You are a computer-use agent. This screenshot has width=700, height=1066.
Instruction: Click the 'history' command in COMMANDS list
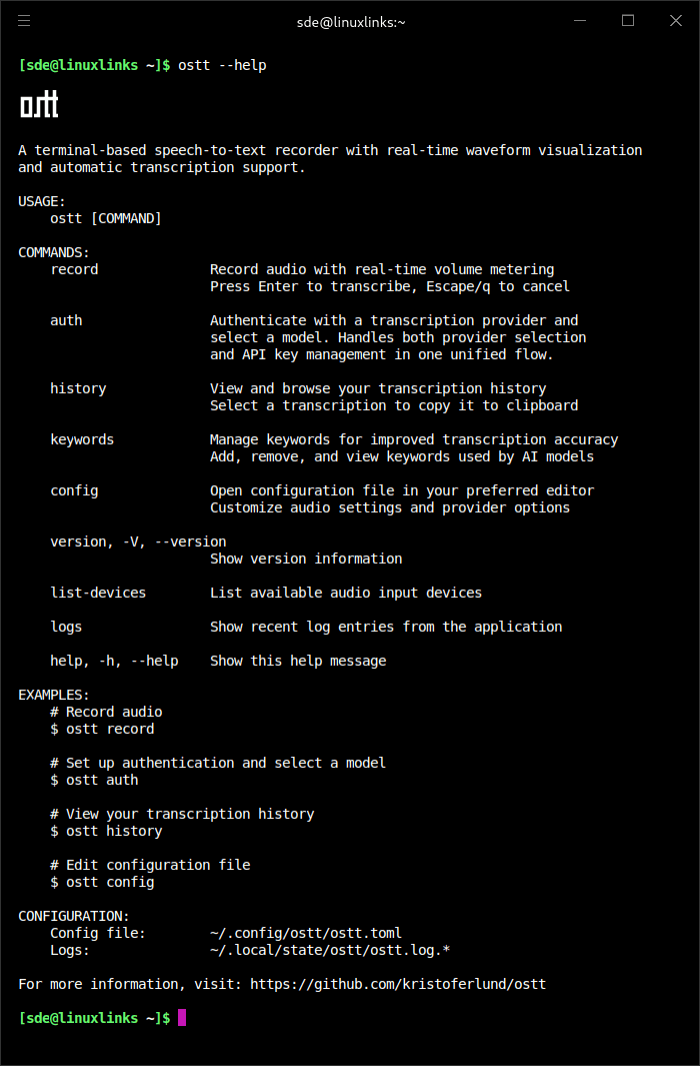pyautogui.click(x=78, y=388)
